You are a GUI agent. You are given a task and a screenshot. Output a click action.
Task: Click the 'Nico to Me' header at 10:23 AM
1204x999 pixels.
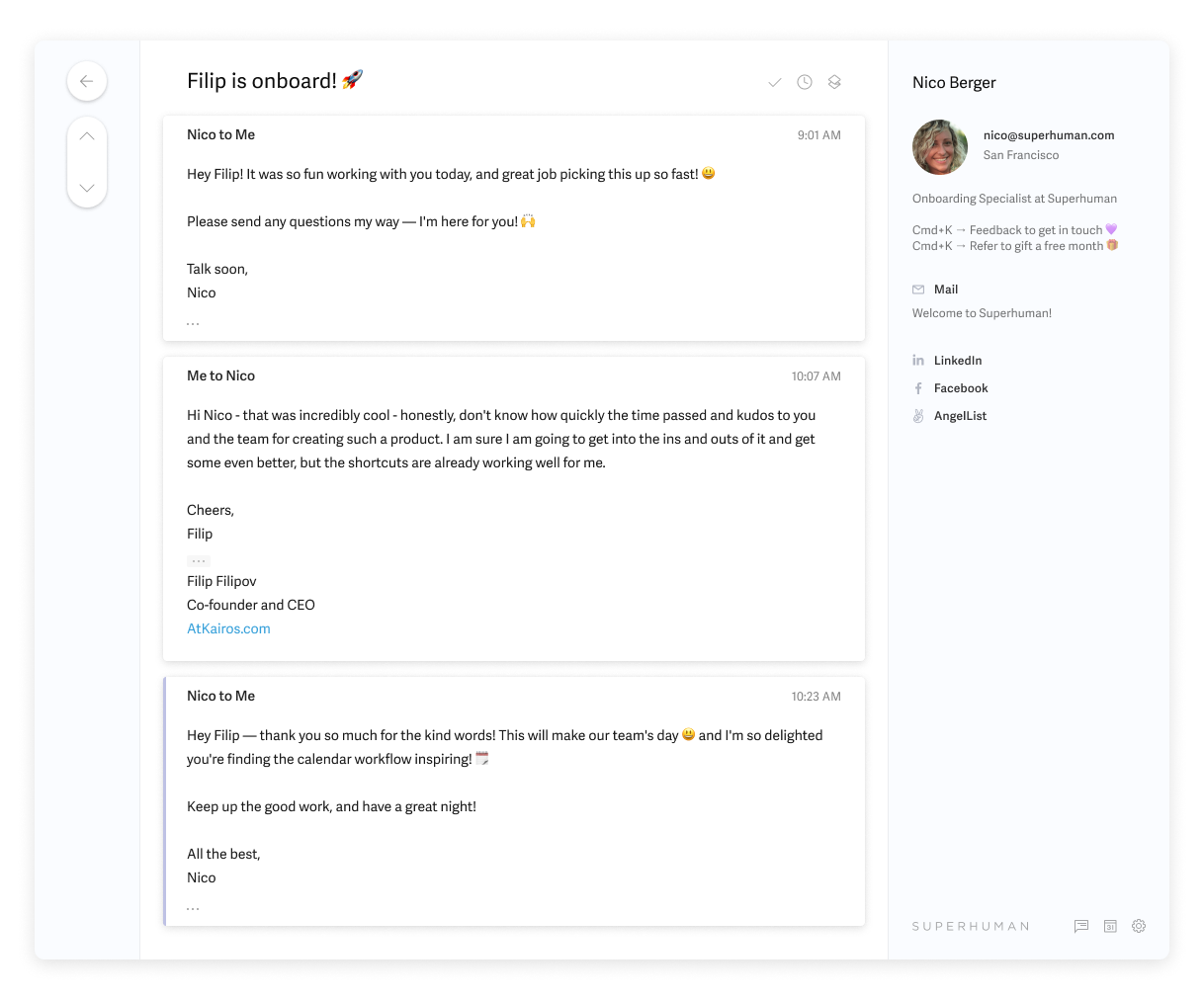pos(220,696)
